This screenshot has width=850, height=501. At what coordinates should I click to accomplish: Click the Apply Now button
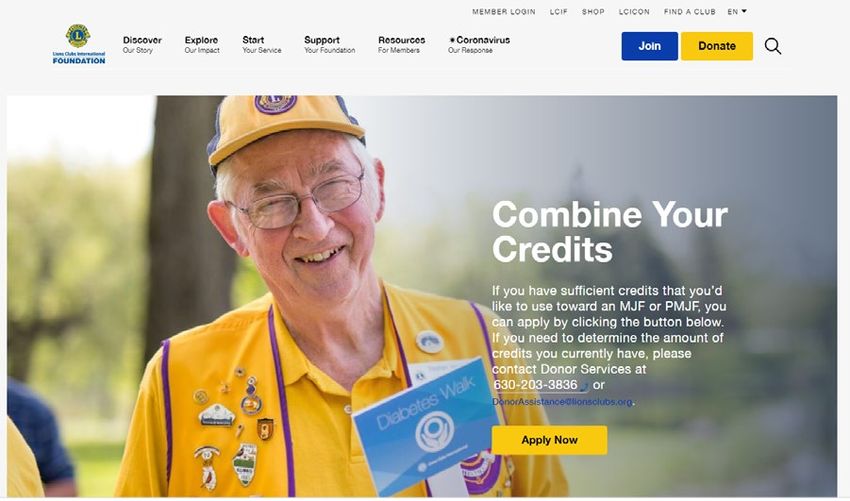[550, 440]
